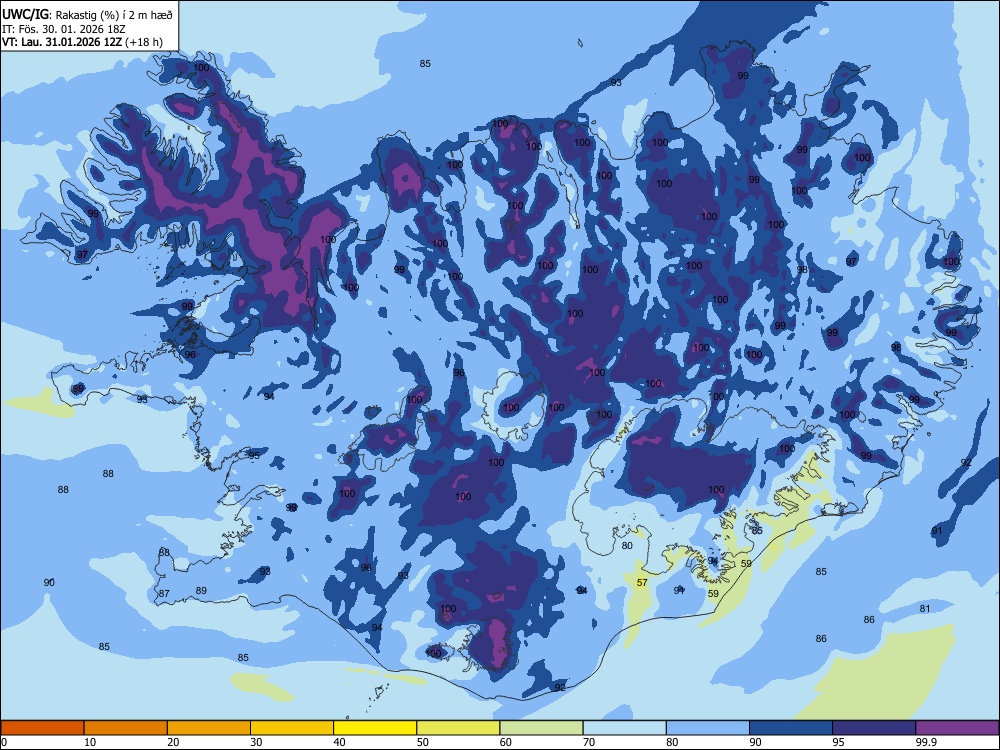
Task: Click the title 'UWC/IG: Rakastig (%) í 2 m hæð'
Action: point(87,14)
